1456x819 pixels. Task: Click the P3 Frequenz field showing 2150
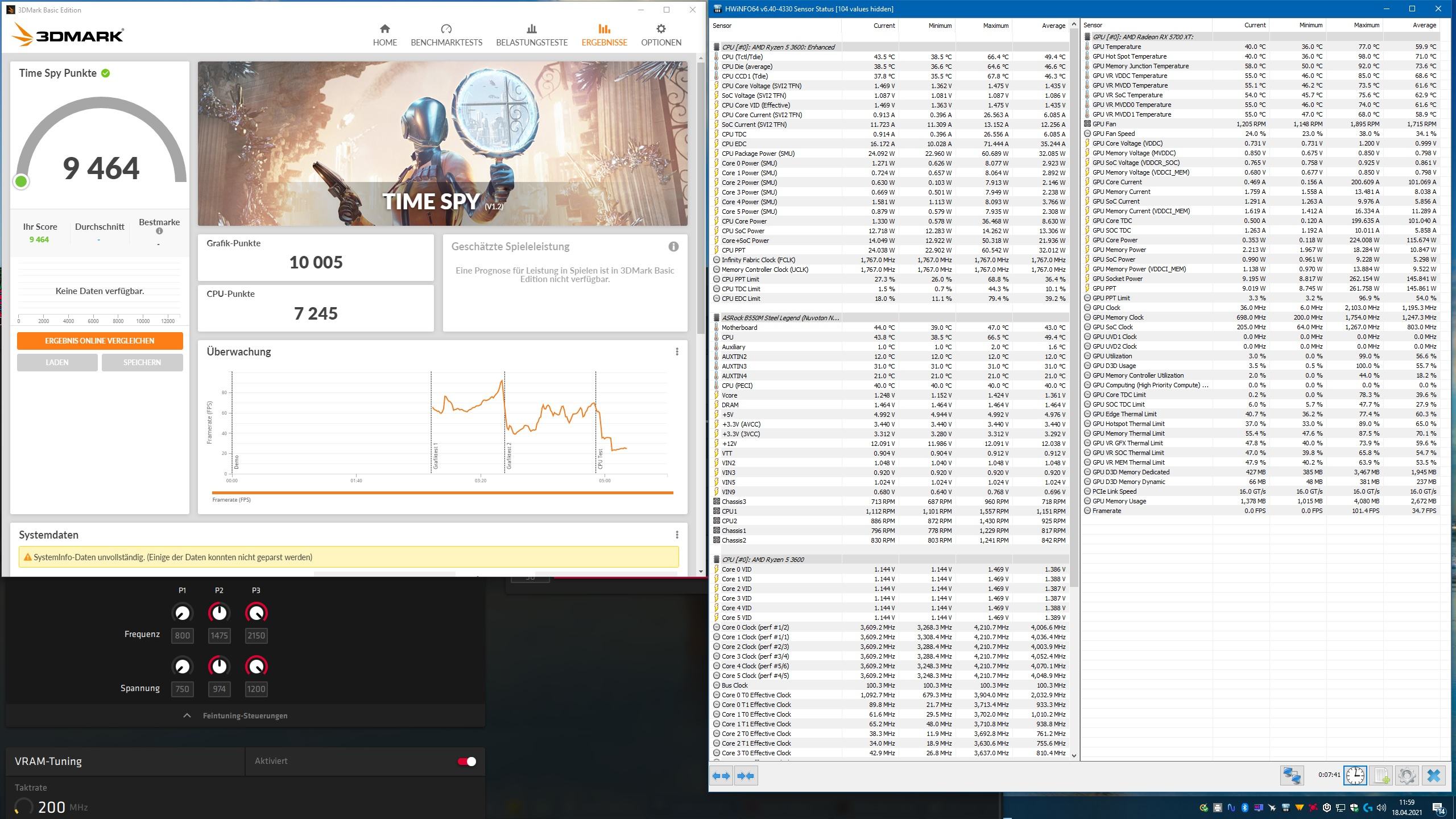[256, 636]
